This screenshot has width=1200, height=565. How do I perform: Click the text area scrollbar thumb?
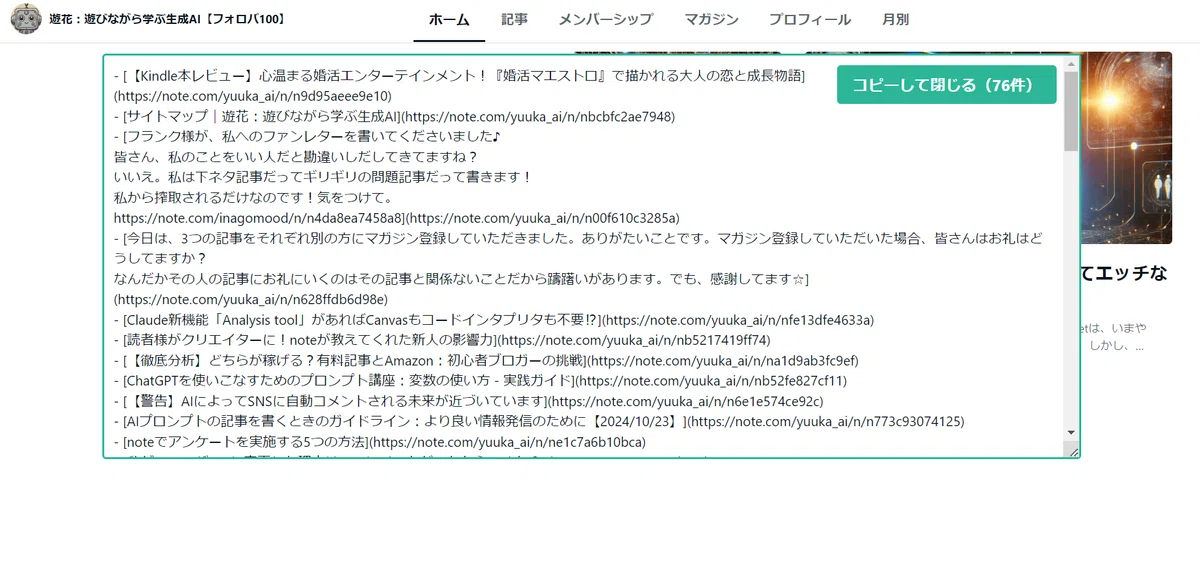(1071, 110)
